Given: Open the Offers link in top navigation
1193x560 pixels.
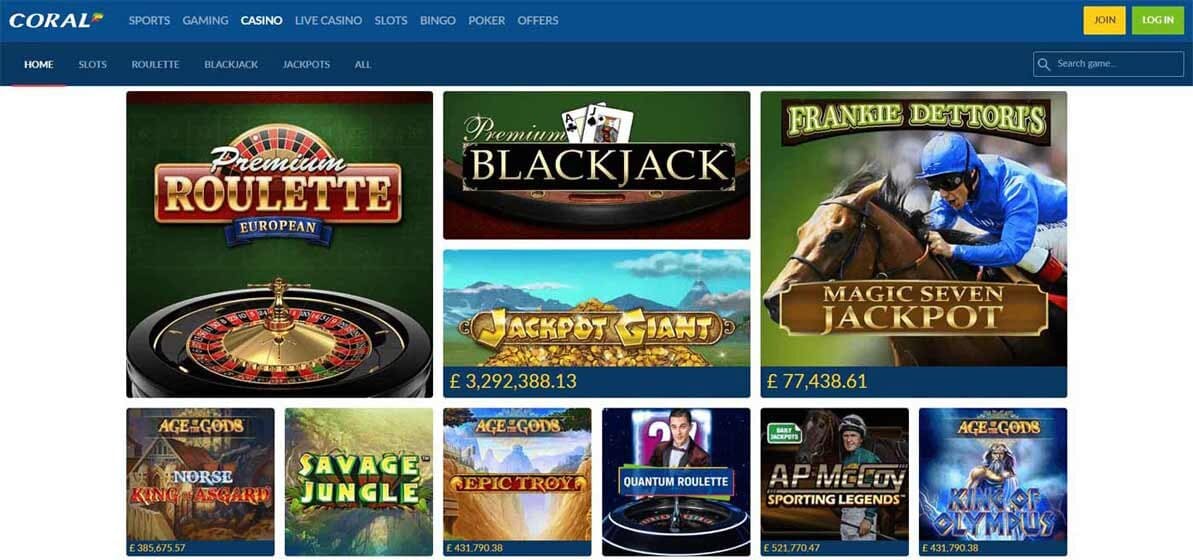Looking at the screenshot, I should coord(538,21).
